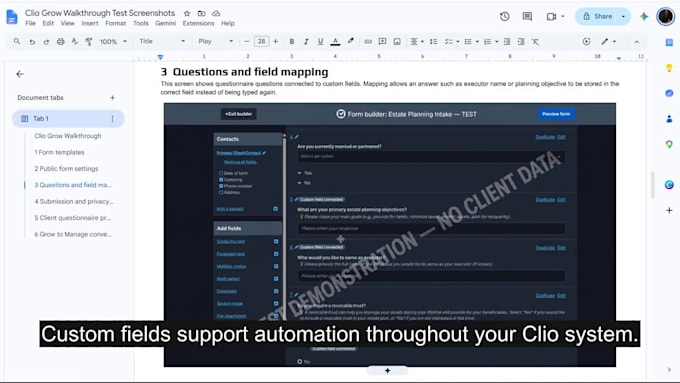Activate paint format tool

(x=89, y=42)
